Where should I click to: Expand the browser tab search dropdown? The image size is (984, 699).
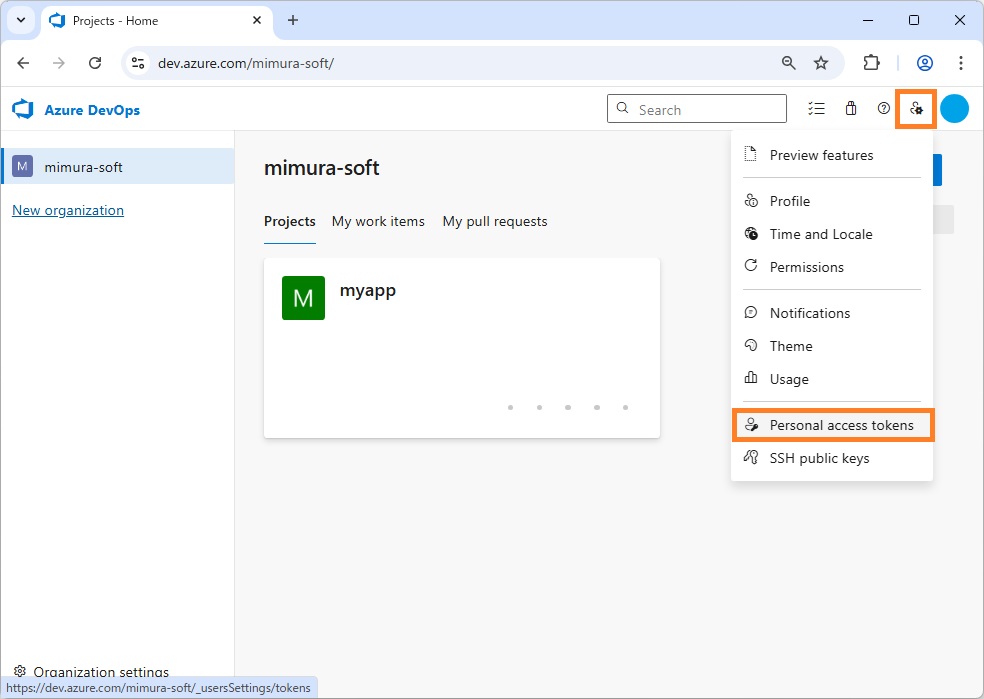[21, 20]
